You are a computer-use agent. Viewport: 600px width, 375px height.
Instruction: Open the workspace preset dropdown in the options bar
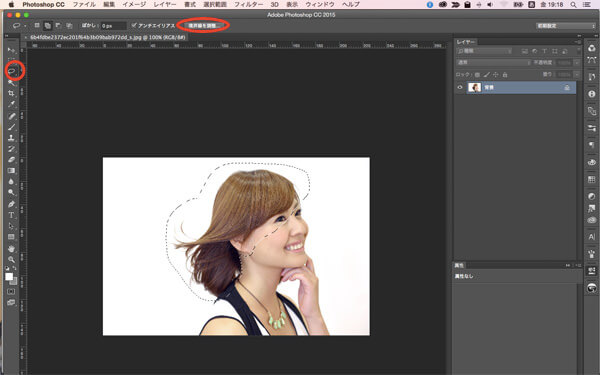tap(565, 26)
